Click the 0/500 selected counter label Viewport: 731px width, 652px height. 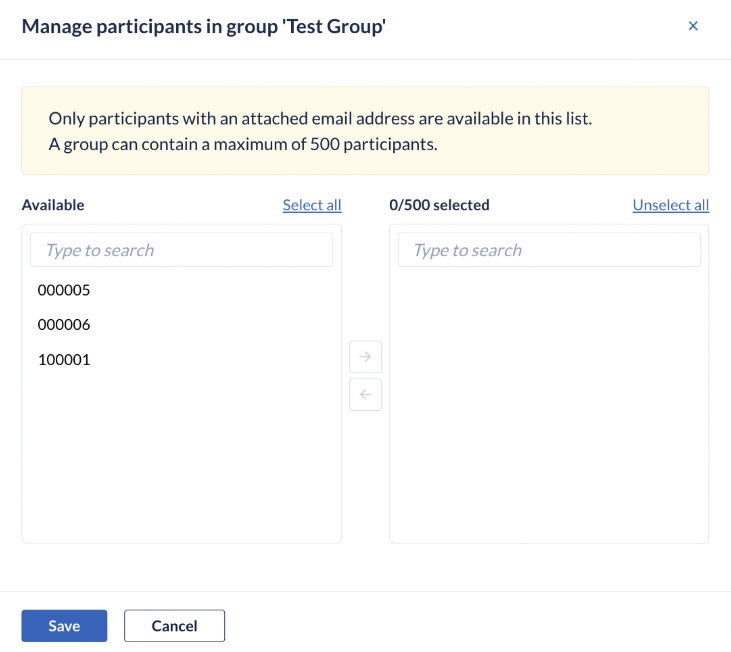(x=439, y=205)
